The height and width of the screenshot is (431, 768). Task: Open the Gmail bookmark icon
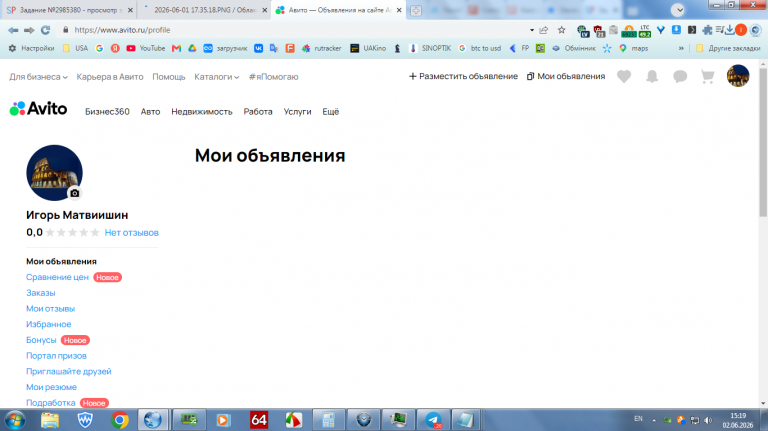176,48
